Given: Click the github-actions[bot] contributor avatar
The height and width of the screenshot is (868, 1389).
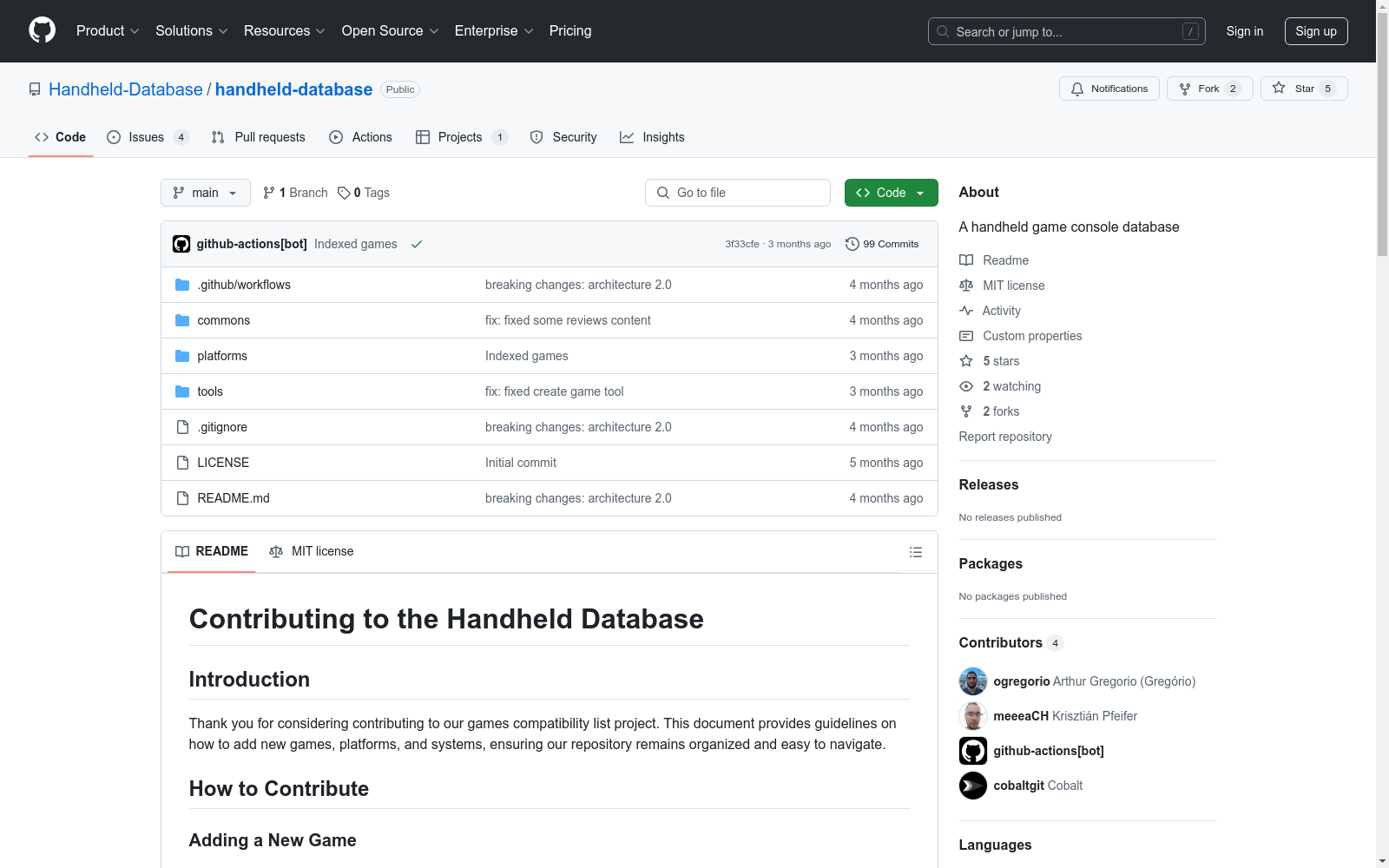Looking at the screenshot, I should (x=973, y=751).
